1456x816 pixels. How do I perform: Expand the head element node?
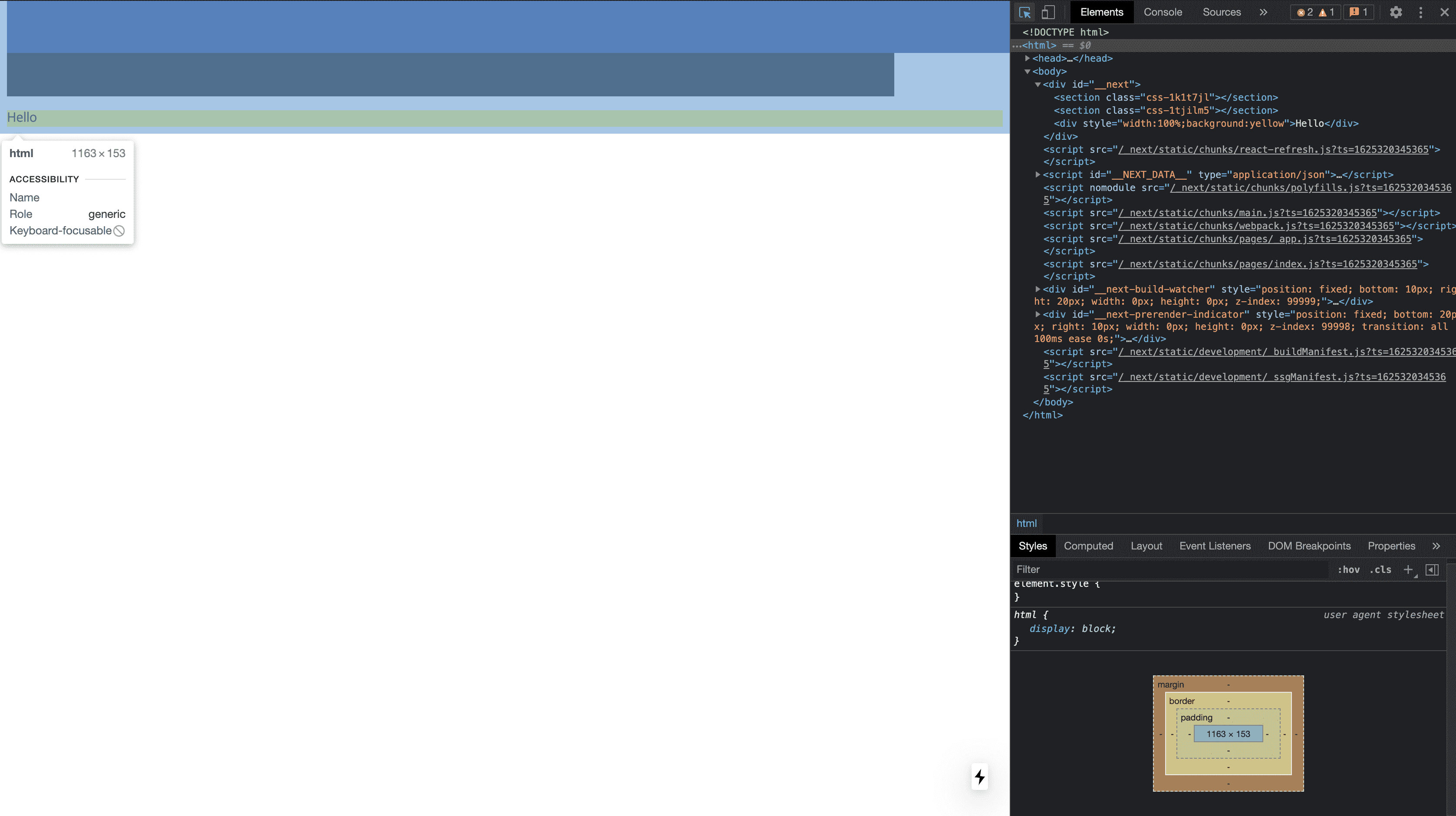pos(1028,58)
